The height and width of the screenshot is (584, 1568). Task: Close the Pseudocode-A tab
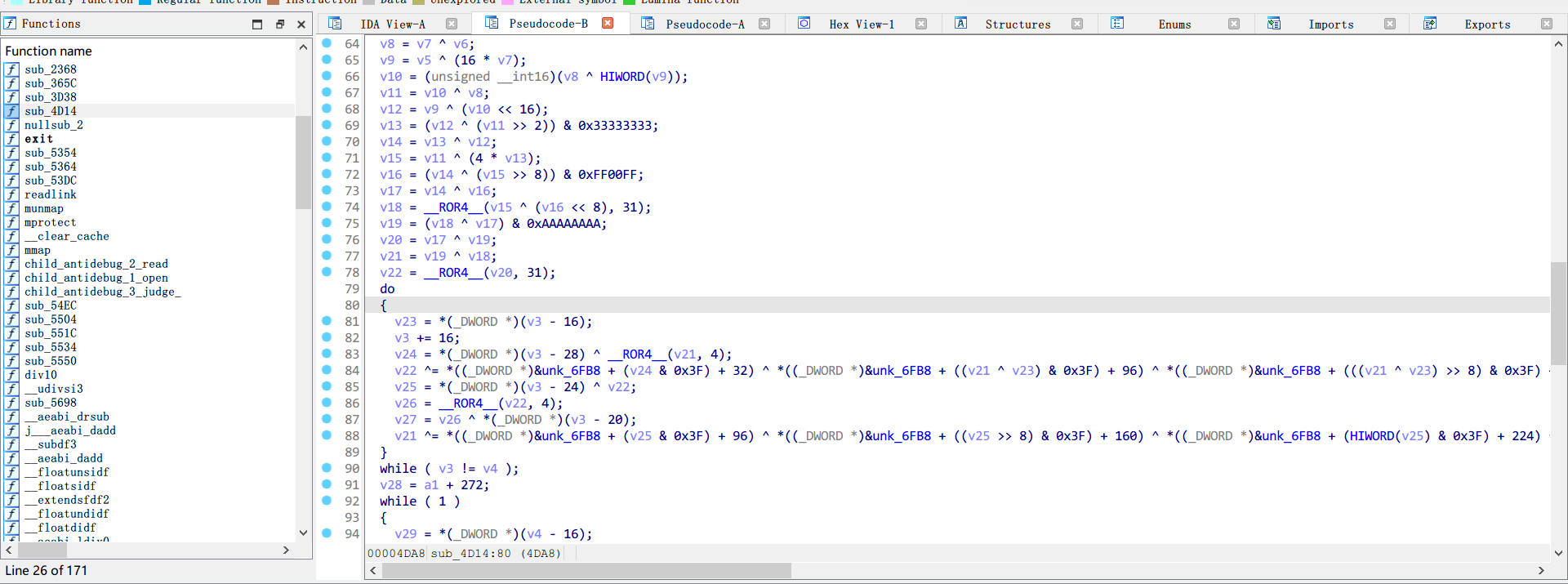pyautogui.click(x=764, y=24)
